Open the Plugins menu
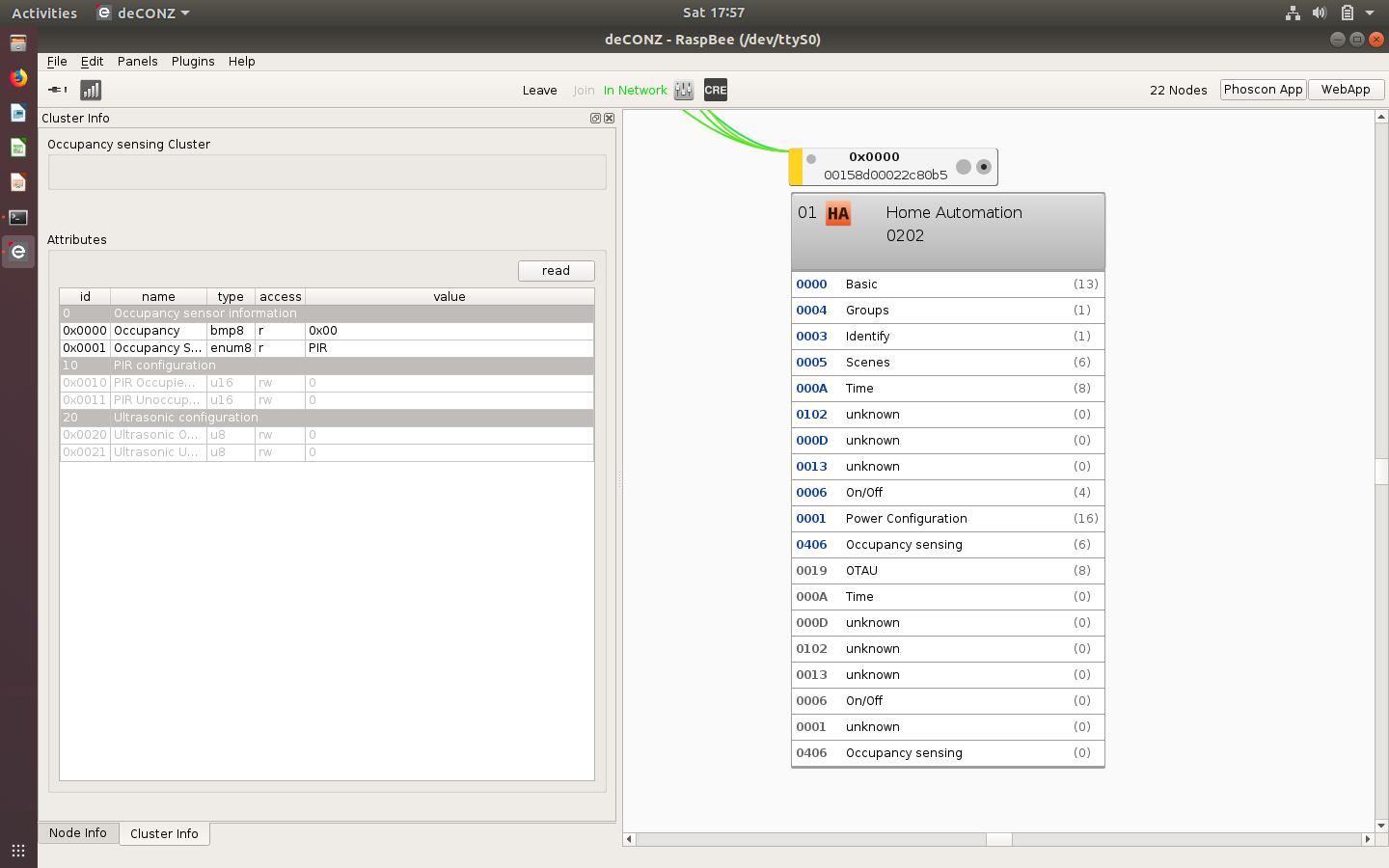This screenshot has height=868, width=1389. pos(193,61)
